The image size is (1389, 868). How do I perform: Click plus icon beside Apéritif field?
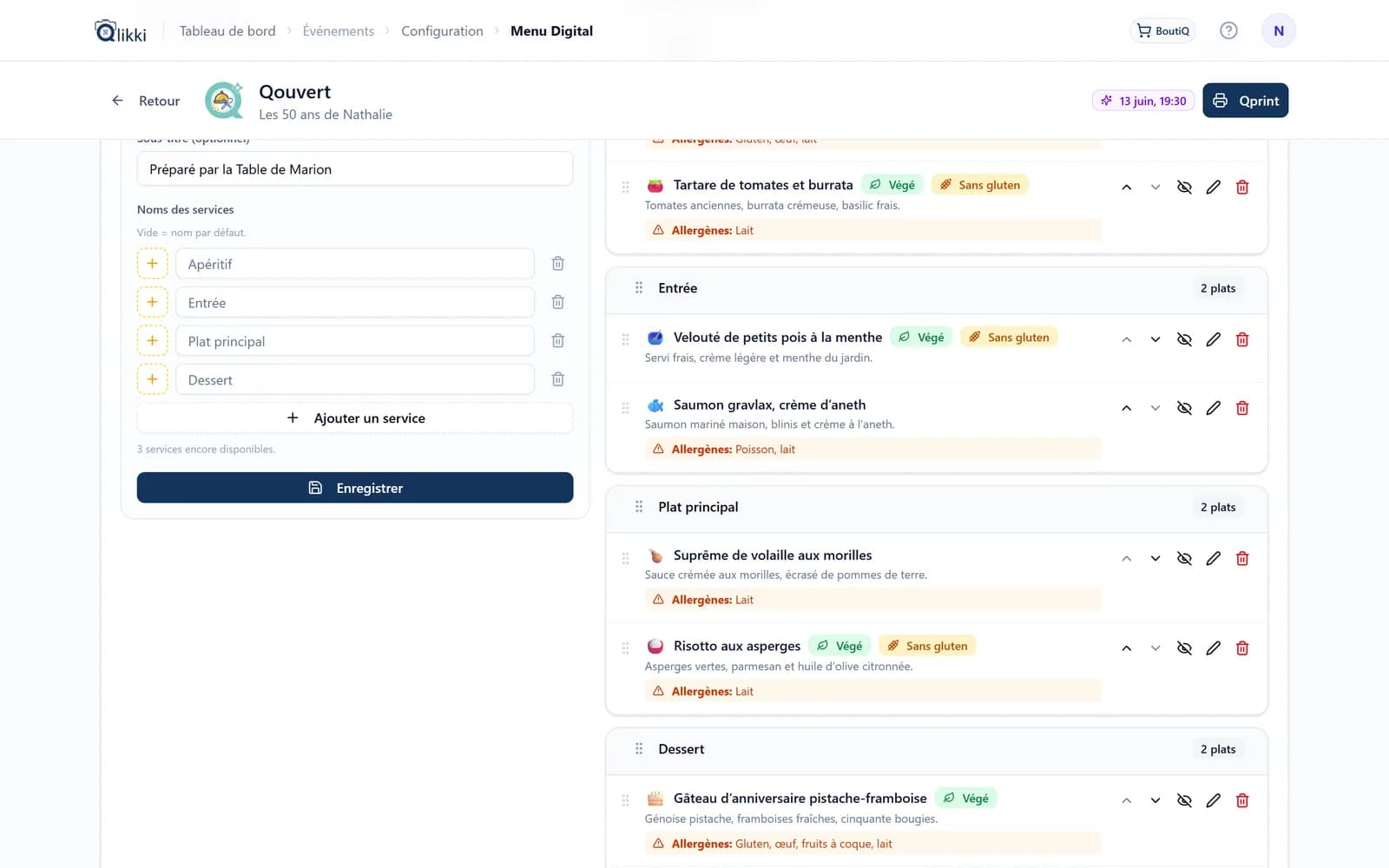[x=152, y=263]
